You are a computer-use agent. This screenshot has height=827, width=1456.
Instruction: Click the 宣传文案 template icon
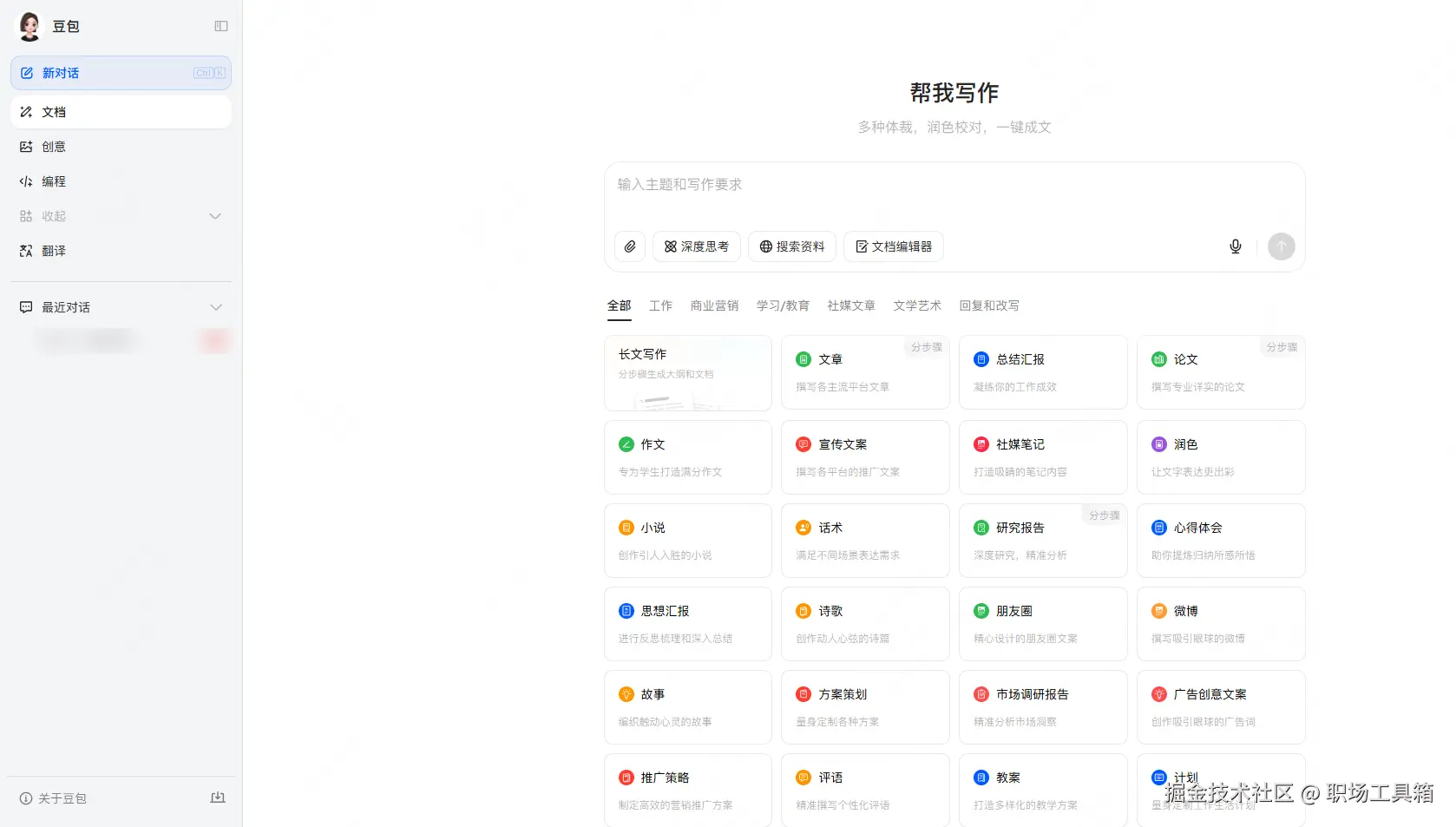coord(803,444)
